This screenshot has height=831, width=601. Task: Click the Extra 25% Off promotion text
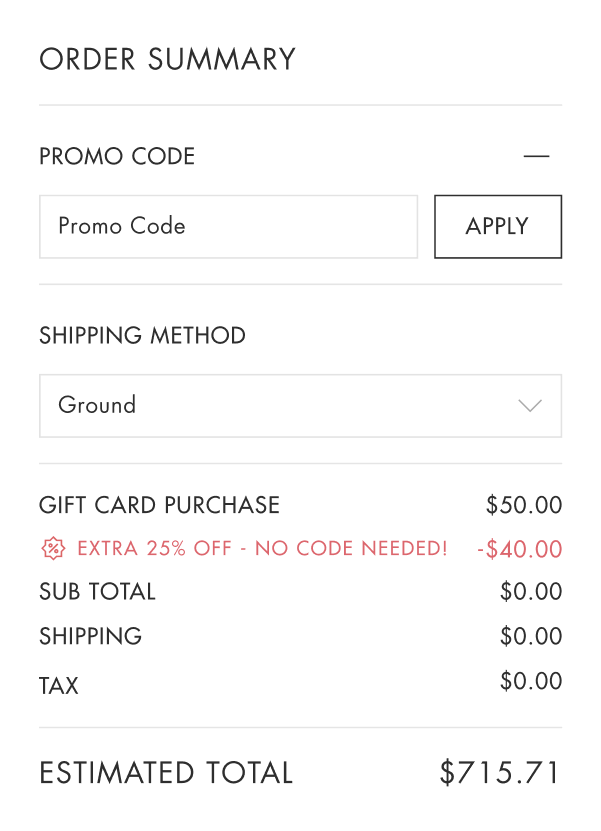[x=262, y=548]
